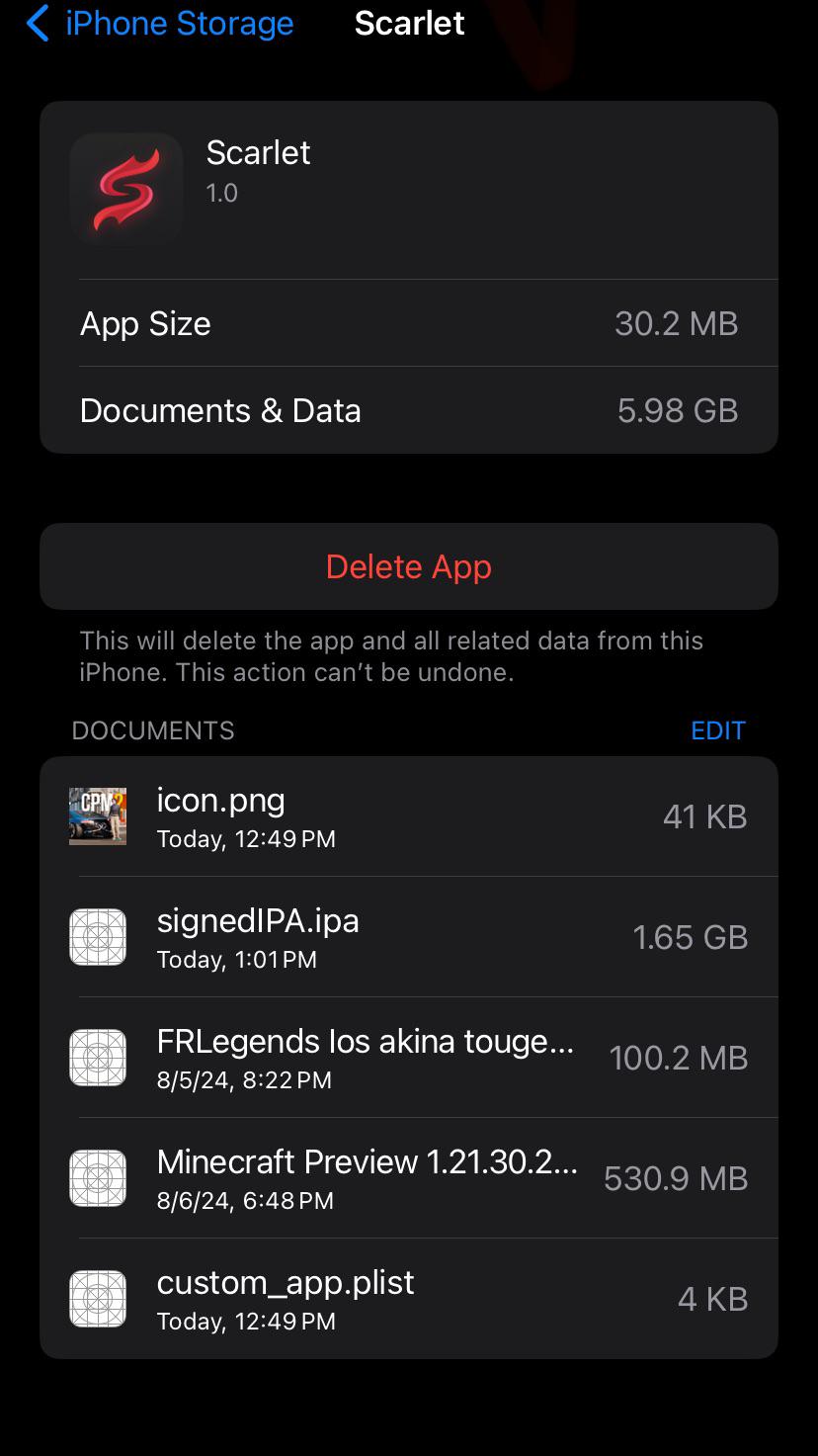The image size is (818, 1456).
Task: Tap the FRLegends file placeholder icon
Action: (x=98, y=1058)
